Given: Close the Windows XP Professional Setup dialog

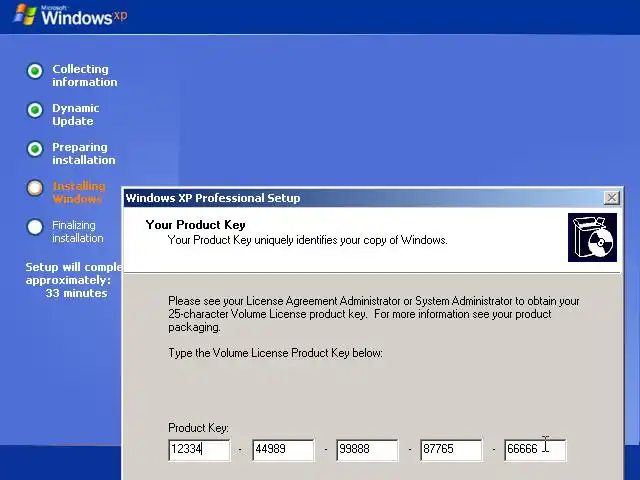Looking at the screenshot, I should (x=611, y=198).
